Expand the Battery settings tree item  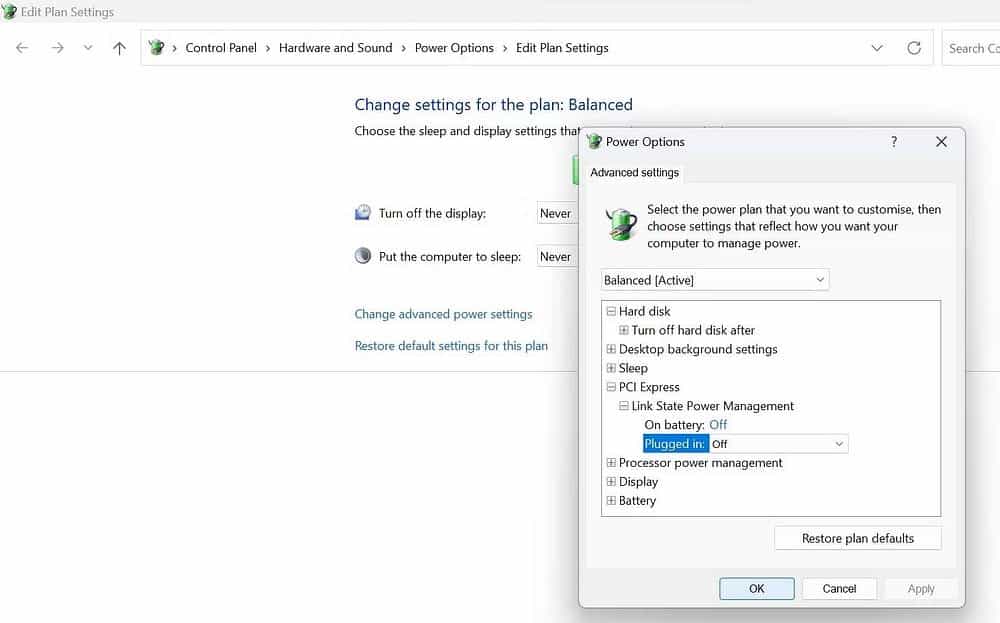tap(611, 500)
